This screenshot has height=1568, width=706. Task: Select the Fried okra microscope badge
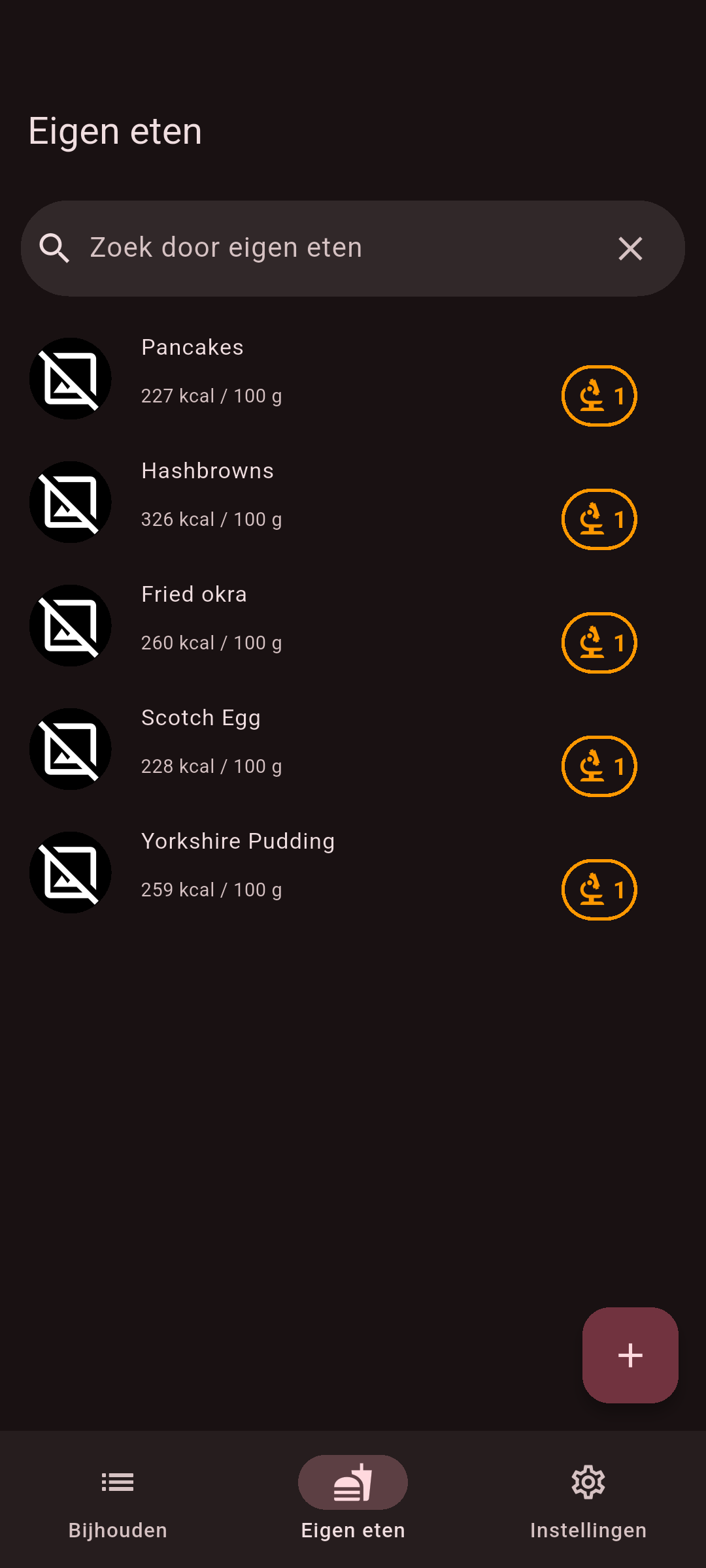(599, 643)
